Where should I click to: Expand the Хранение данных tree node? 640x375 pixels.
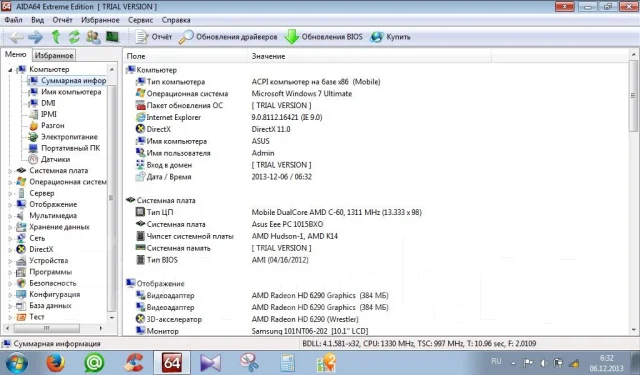(10, 227)
